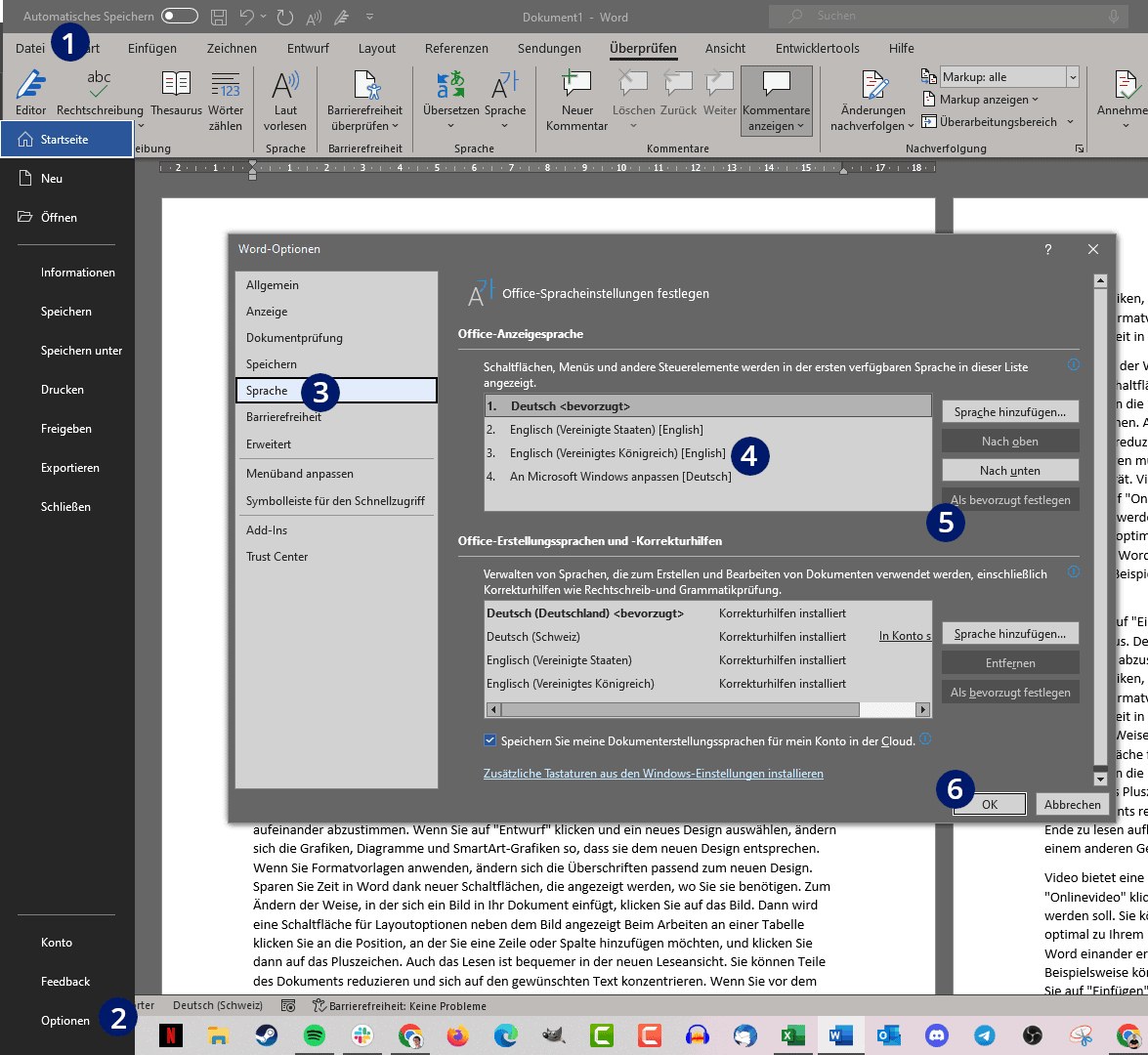
Task: Expand Überarbeitungsbereich dropdown arrow
Action: 1071,121
